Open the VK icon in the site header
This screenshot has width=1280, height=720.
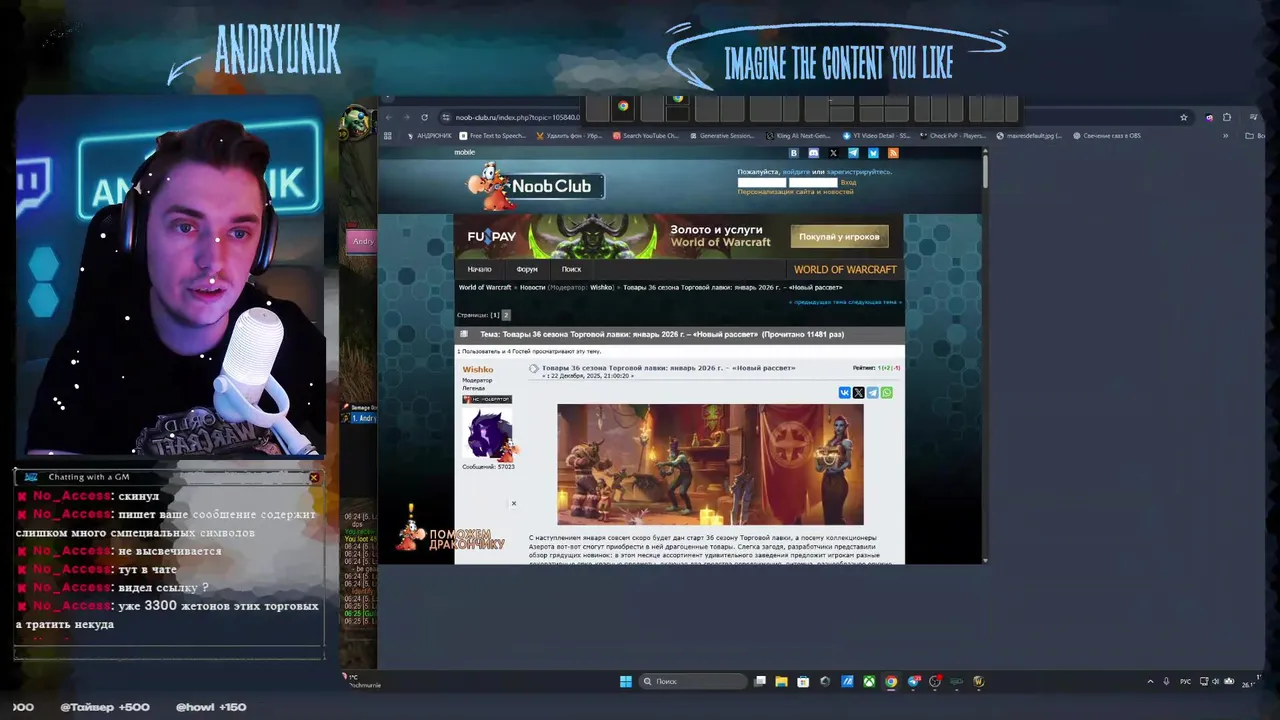pyautogui.click(x=794, y=153)
